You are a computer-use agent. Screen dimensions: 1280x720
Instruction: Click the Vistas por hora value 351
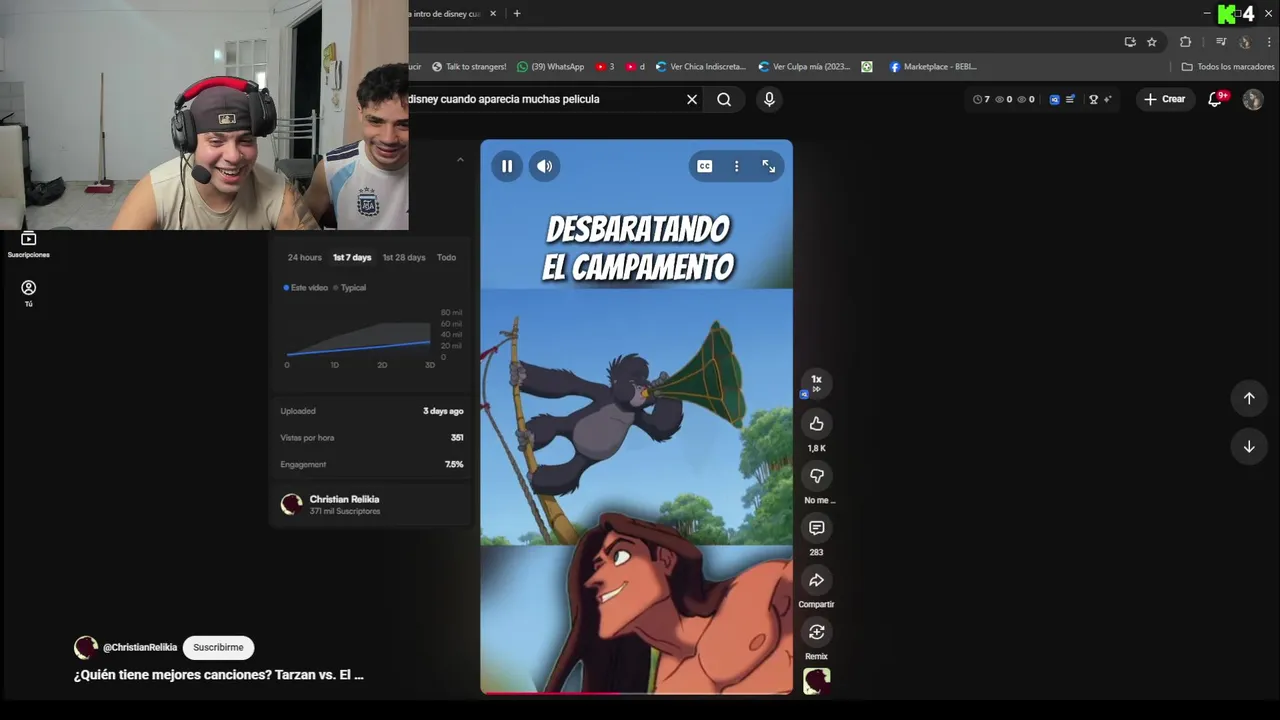(x=457, y=438)
